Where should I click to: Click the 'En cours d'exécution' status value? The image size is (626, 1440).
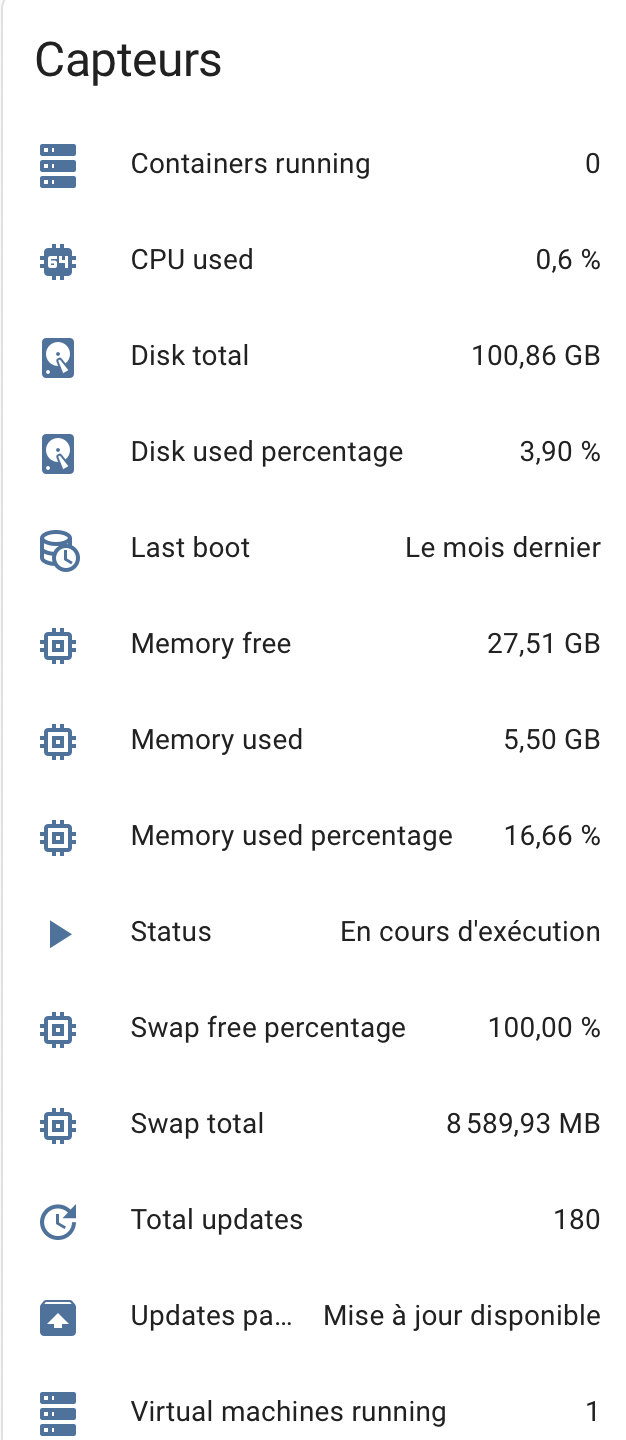pyautogui.click(x=470, y=932)
